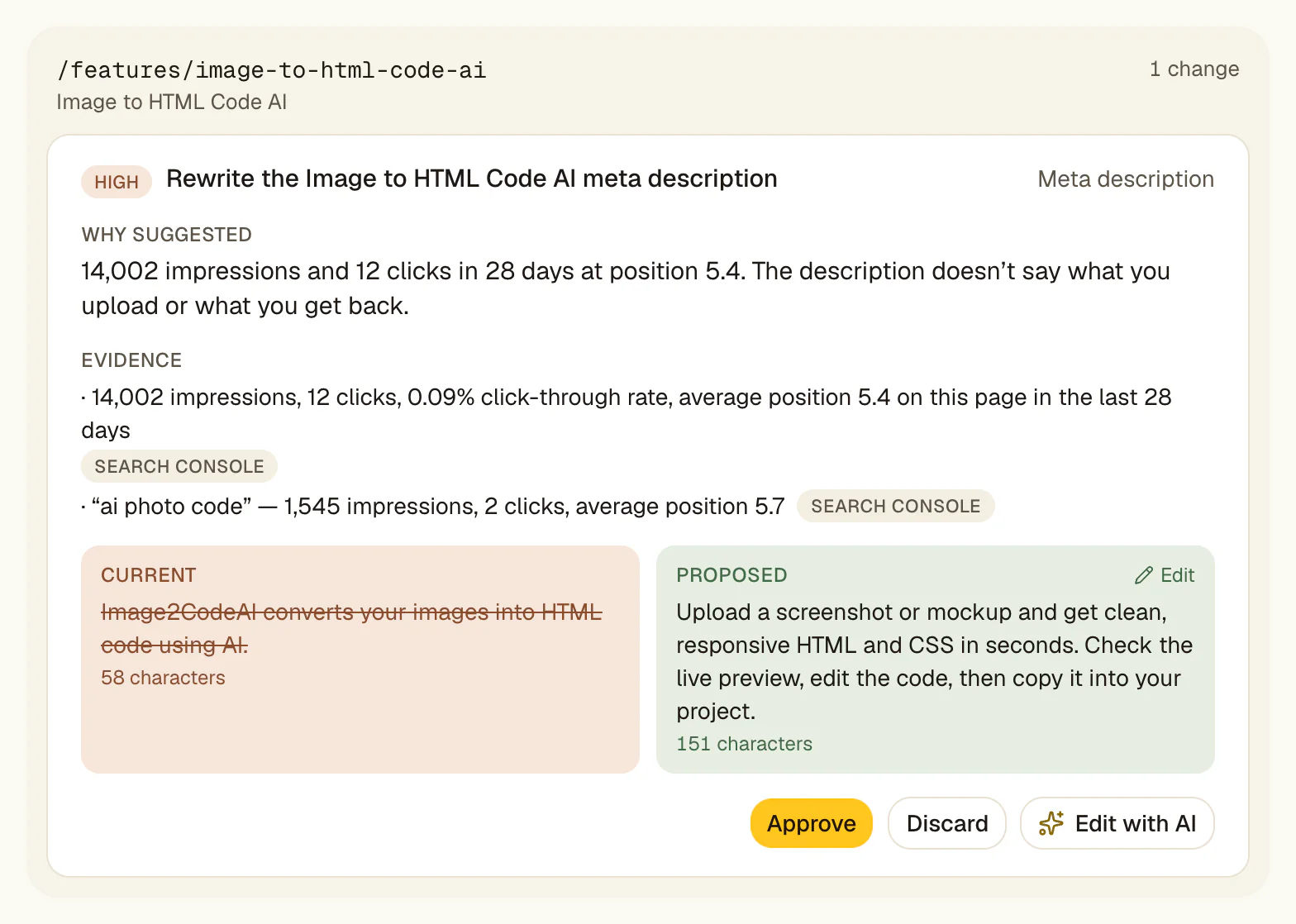Click the 0.09% click-through rate evidence line
Viewport: 1296px width, 924px height.
[627, 413]
